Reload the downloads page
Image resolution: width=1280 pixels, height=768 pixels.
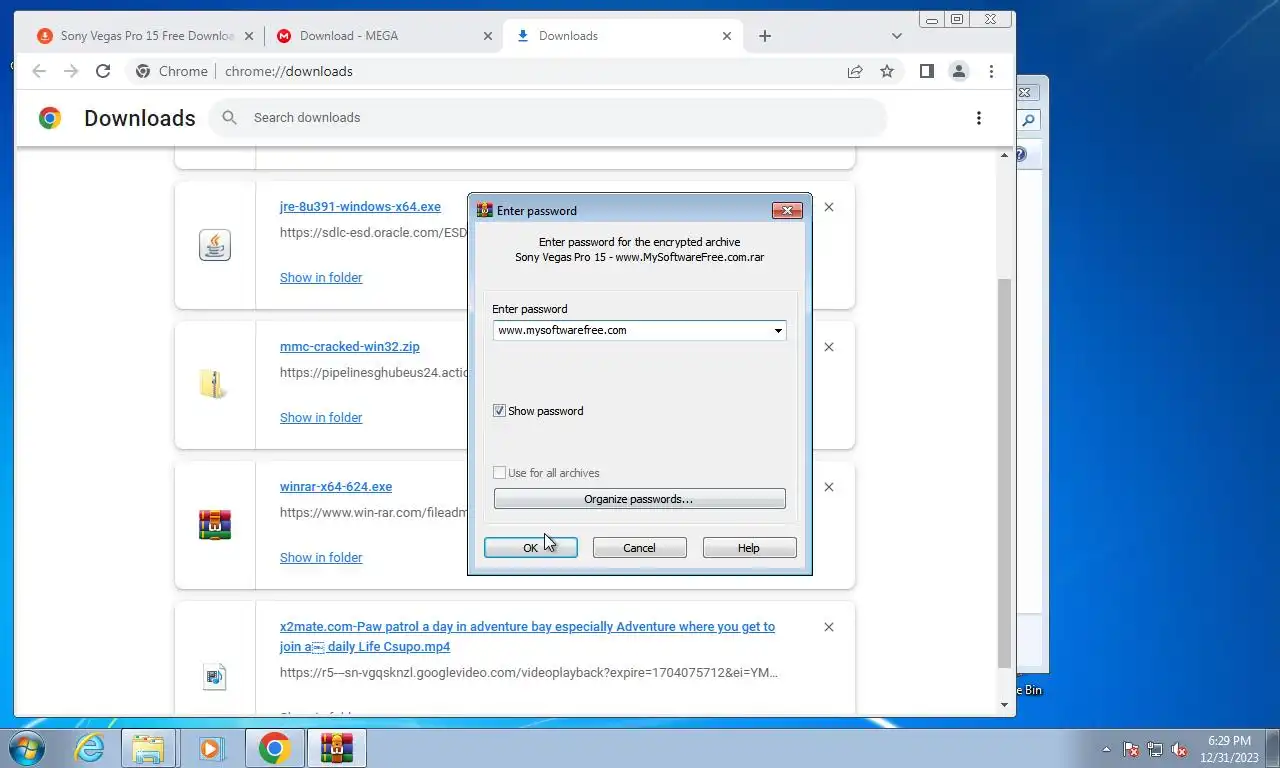pos(103,71)
